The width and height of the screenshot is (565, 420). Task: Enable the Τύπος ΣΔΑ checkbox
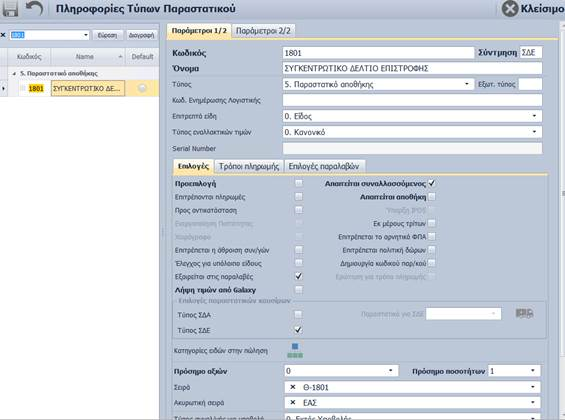pyautogui.click(x=298, y=314)
